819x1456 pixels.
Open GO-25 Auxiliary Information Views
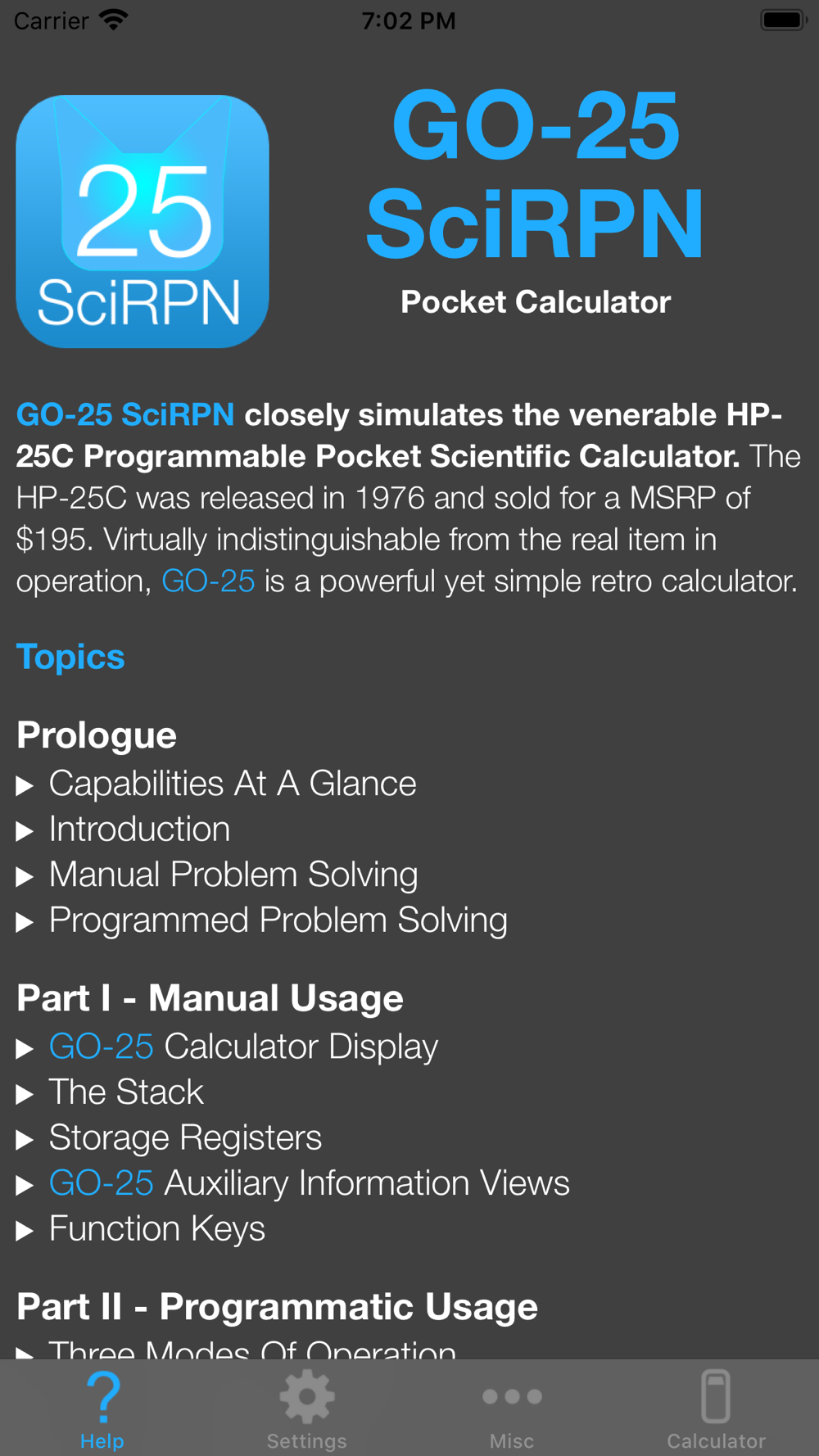[309, 1182]
